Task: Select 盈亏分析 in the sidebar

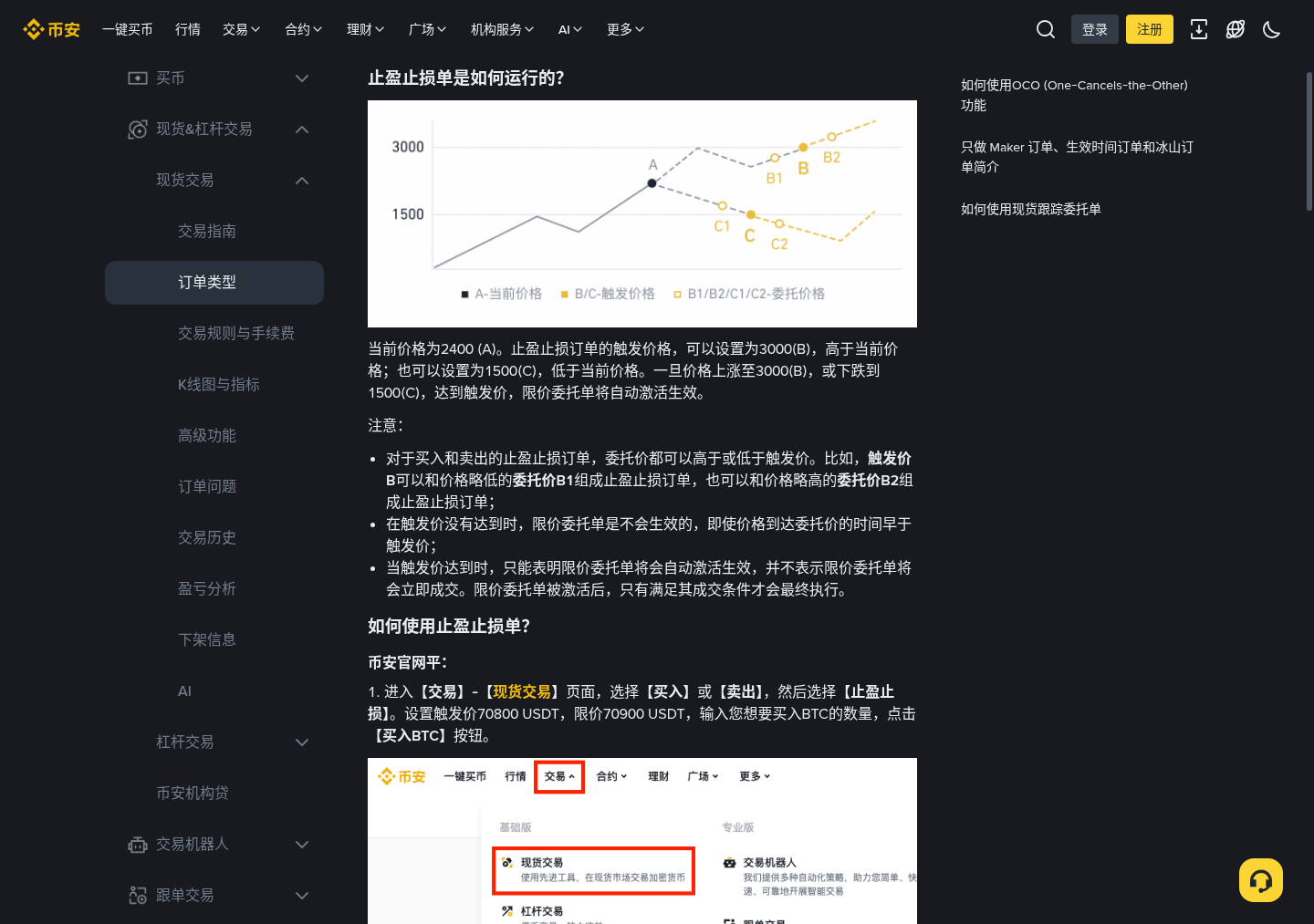Action: (x=207, y=589)
